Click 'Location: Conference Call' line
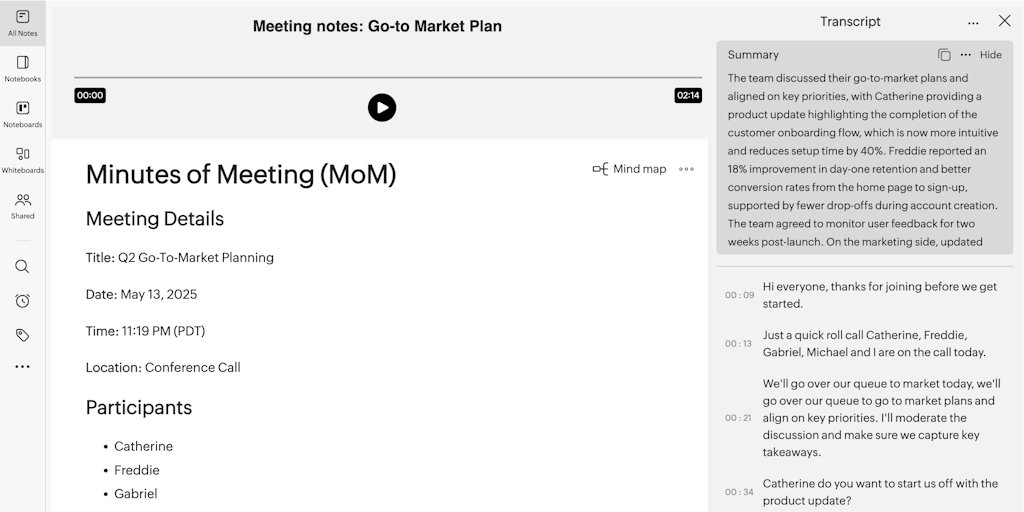The height and width of the screenshot is (512, 1024). click(163, 368)
